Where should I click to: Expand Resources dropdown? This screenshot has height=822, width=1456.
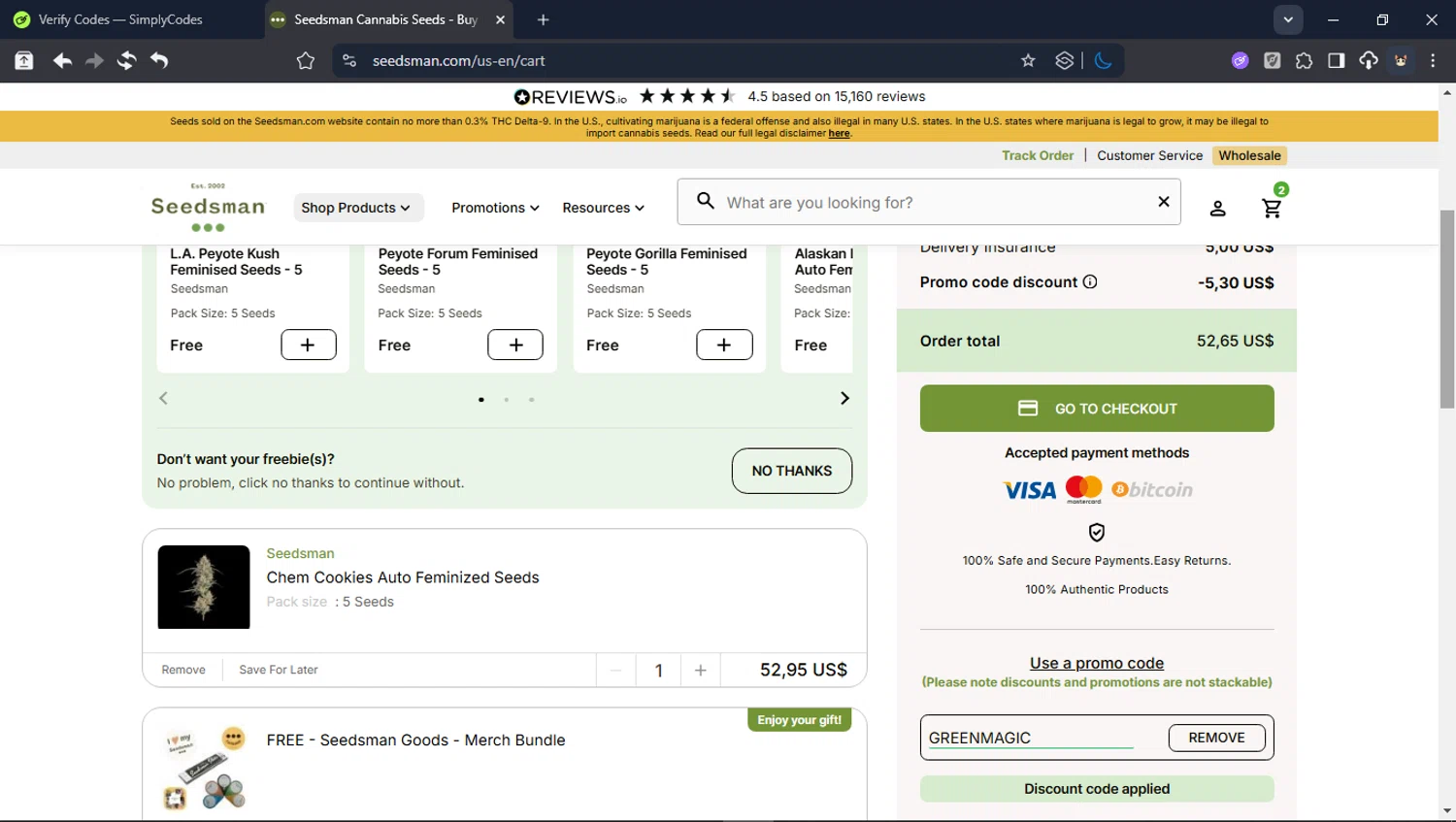[603, 208]
